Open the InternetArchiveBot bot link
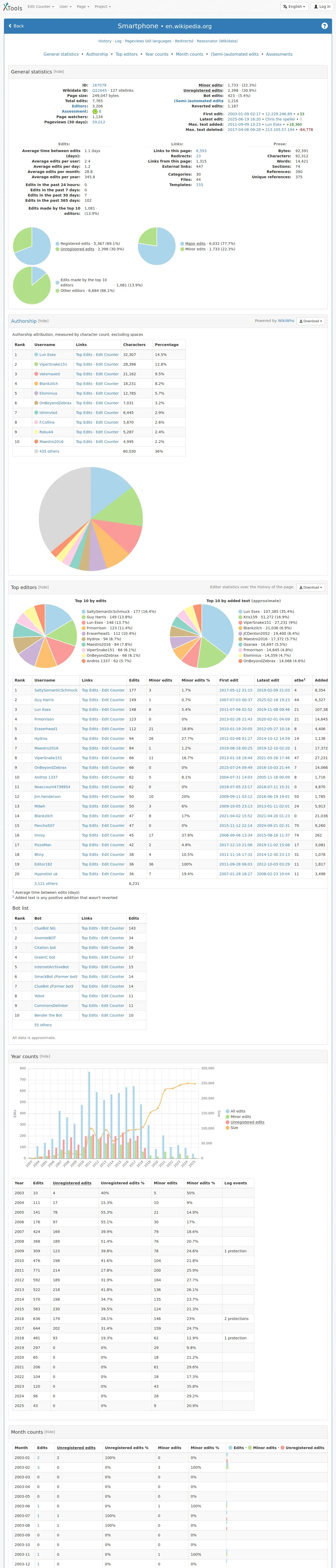This screenshot has height=1568, width=336. [x=51, y=967]
